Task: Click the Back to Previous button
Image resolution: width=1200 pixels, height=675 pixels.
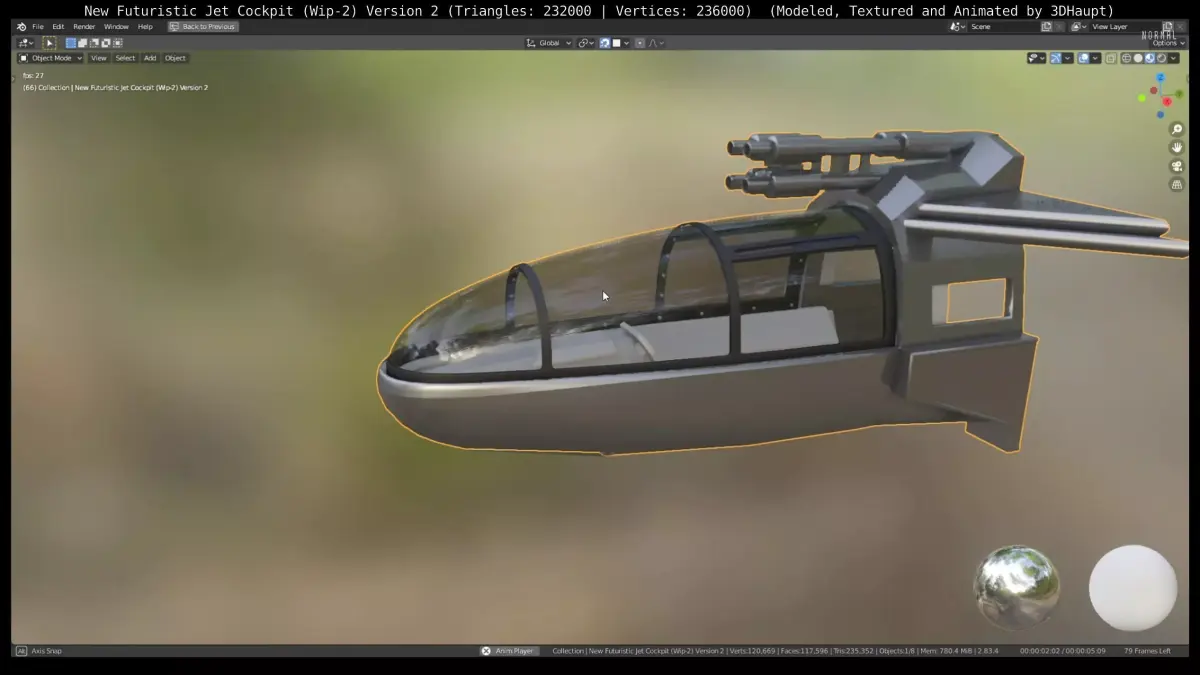Action: (x=204, y=27)
